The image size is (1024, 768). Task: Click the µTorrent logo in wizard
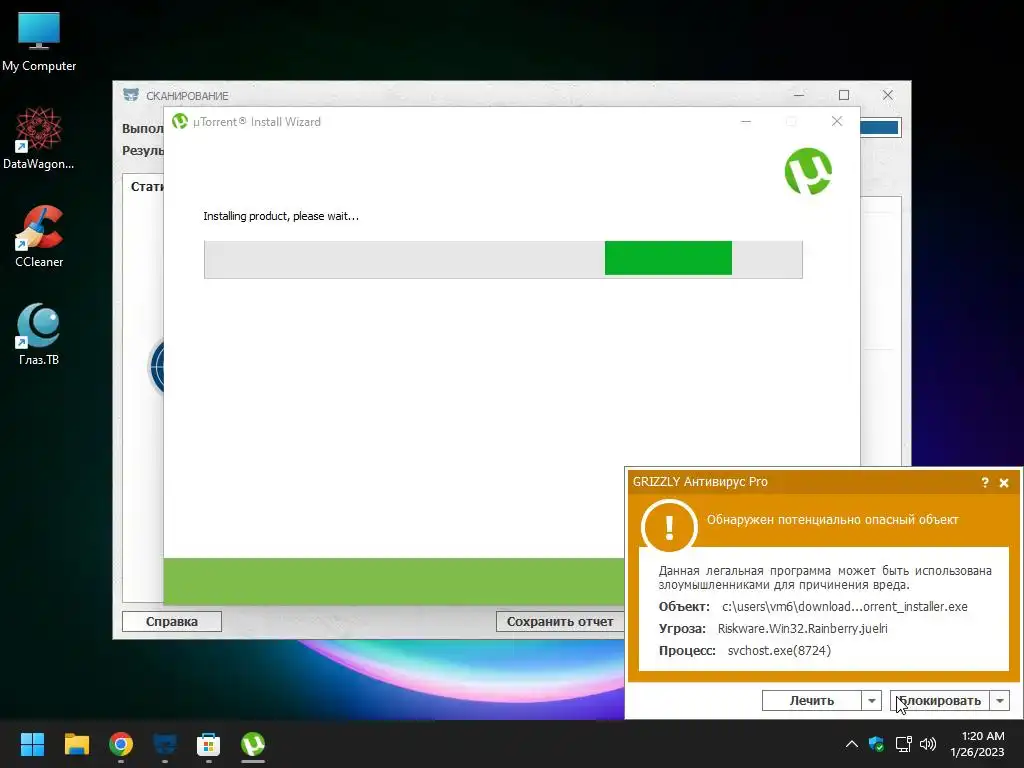coord(808,171)
